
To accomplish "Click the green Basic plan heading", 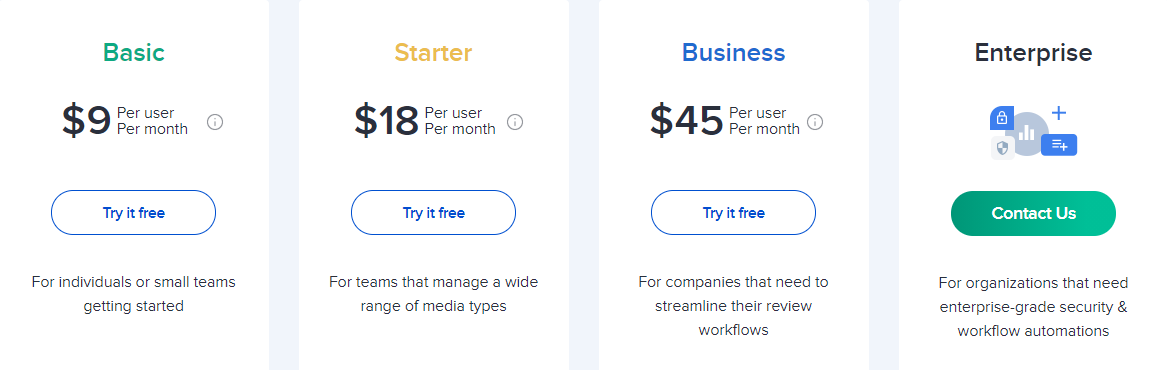I will point(134,53).
